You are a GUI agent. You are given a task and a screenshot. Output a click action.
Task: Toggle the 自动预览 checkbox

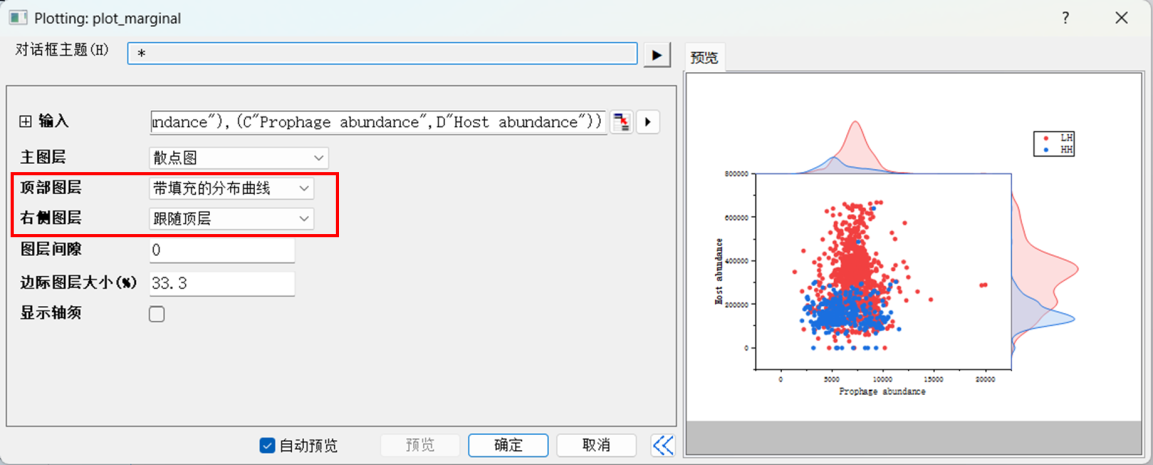268,445
